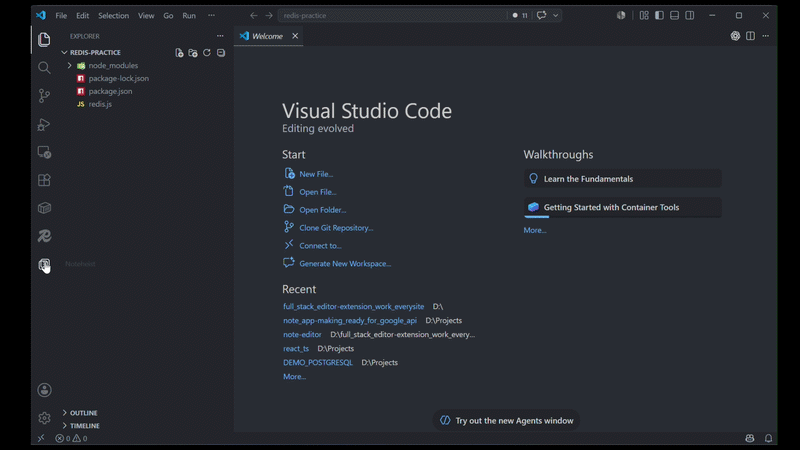
Task: Expand the node_modules folder
Action: tap(69, 65)
